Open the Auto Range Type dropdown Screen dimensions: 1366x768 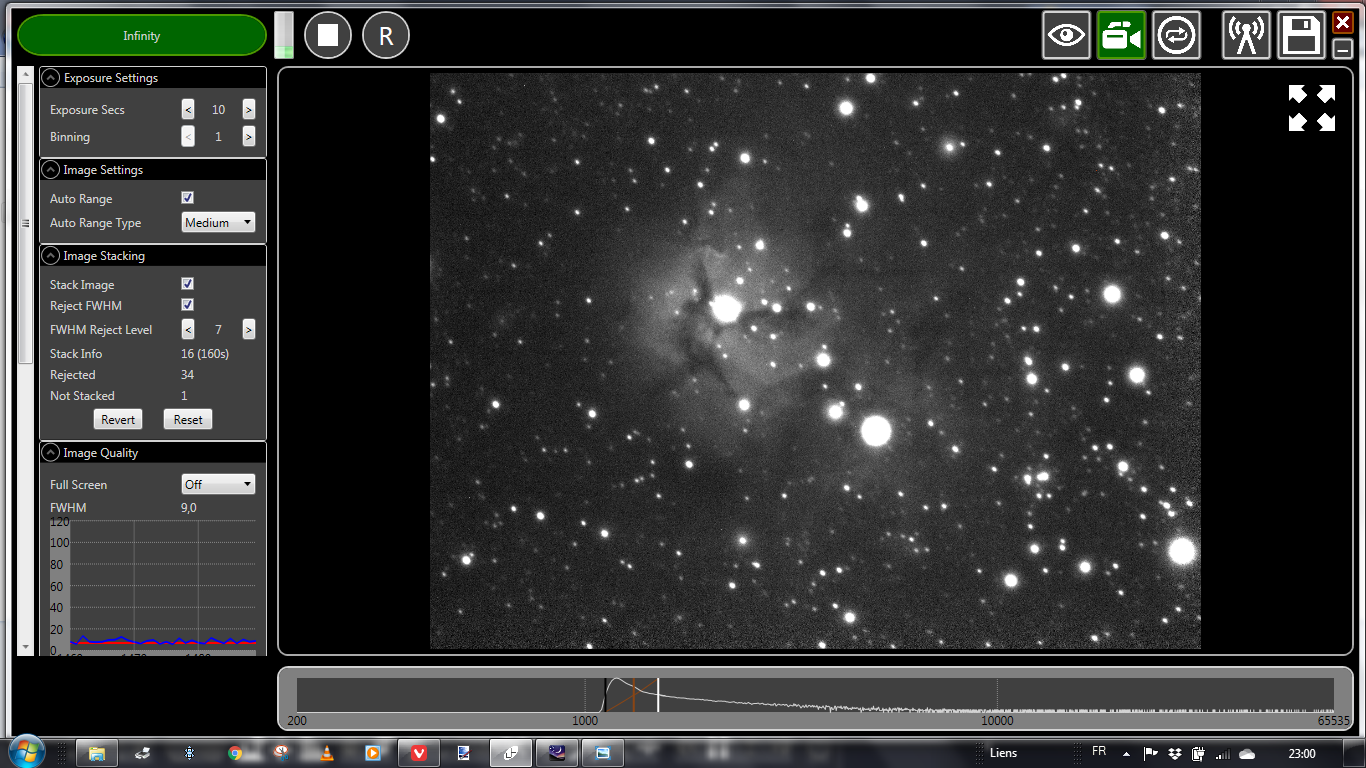click(218, 222)
